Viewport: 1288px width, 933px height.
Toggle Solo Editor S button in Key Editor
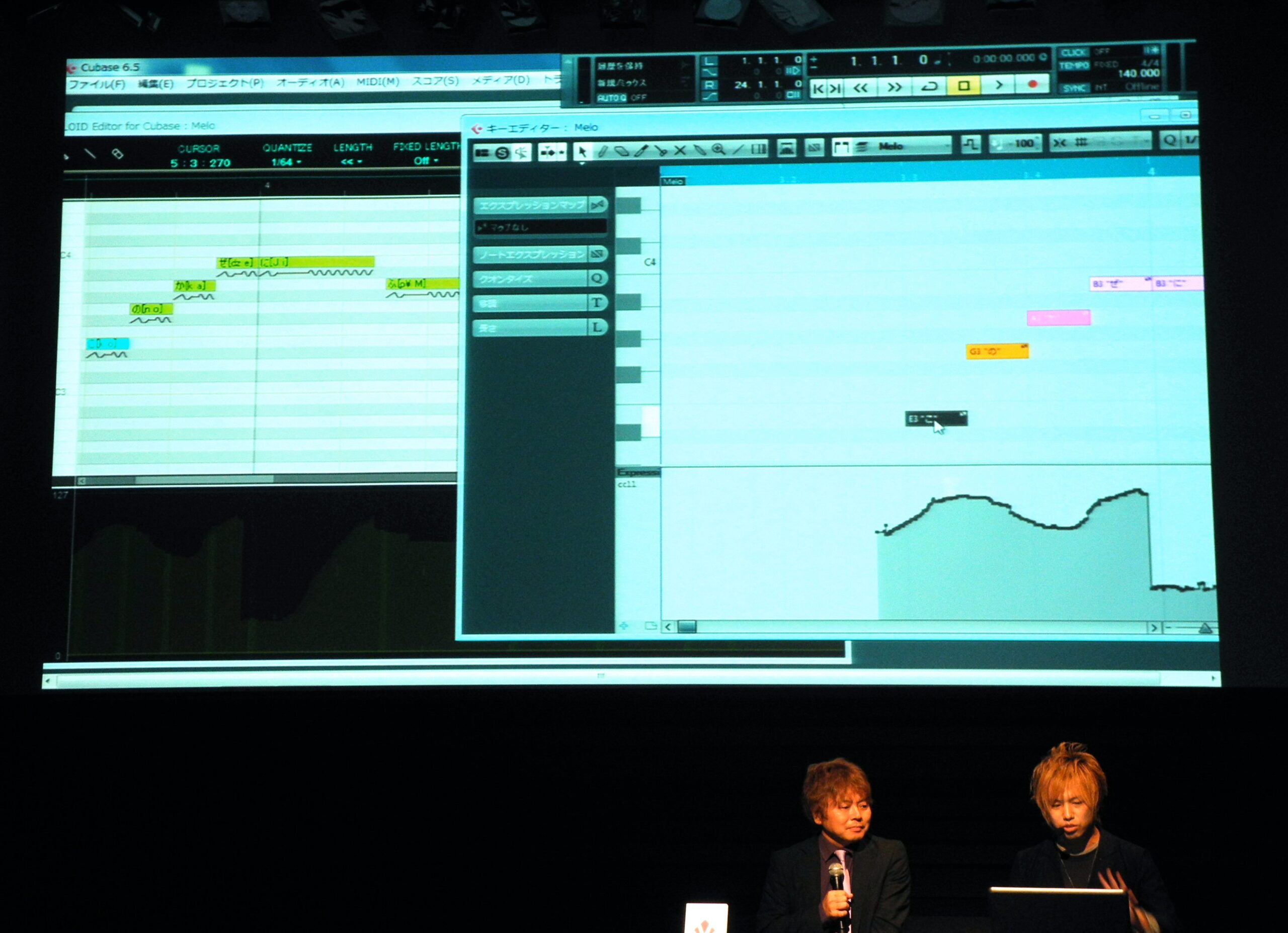tap(502, 153)
